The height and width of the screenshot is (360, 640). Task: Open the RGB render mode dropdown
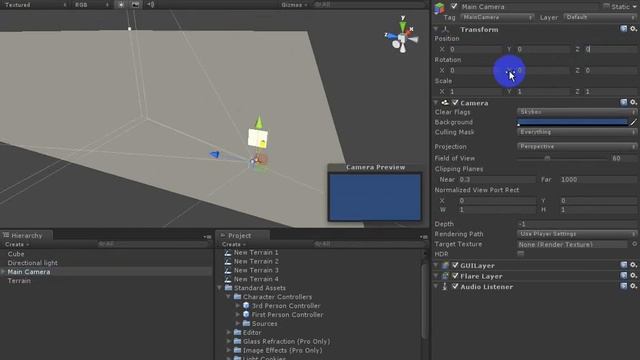pyautogui.click(x=91, y=5)
